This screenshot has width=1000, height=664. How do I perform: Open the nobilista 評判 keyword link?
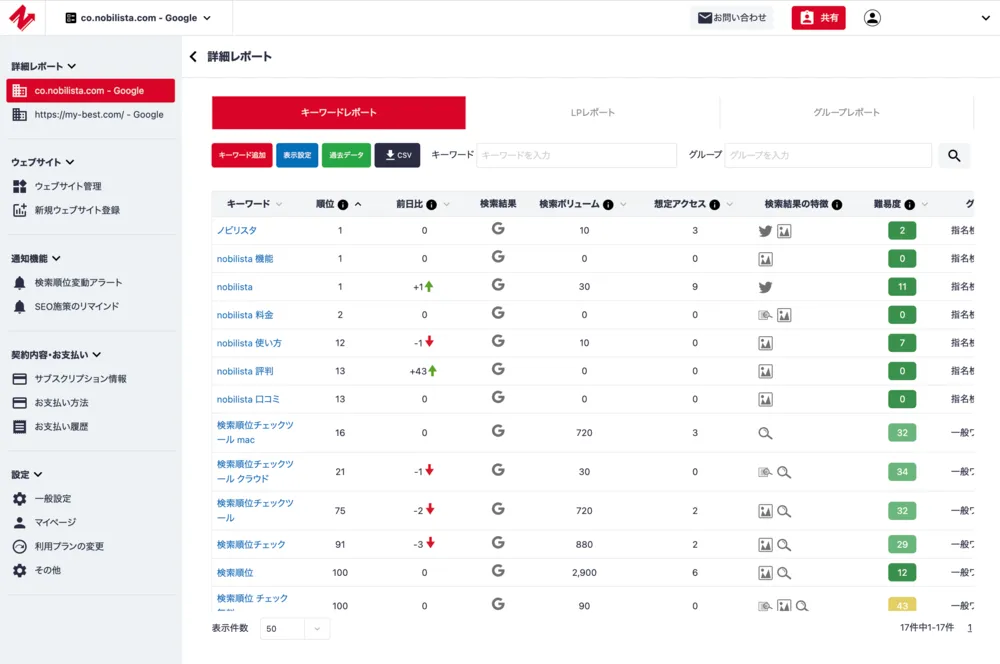245,371
